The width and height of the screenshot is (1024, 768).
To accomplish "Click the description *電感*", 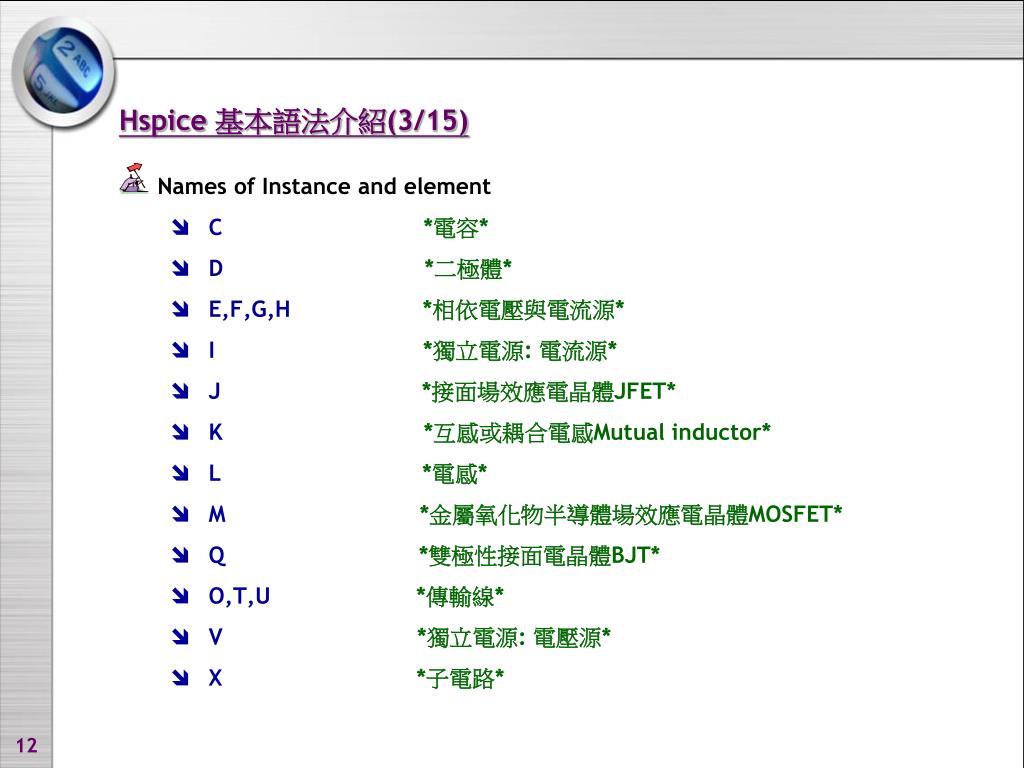I will [x=455, y=473].
